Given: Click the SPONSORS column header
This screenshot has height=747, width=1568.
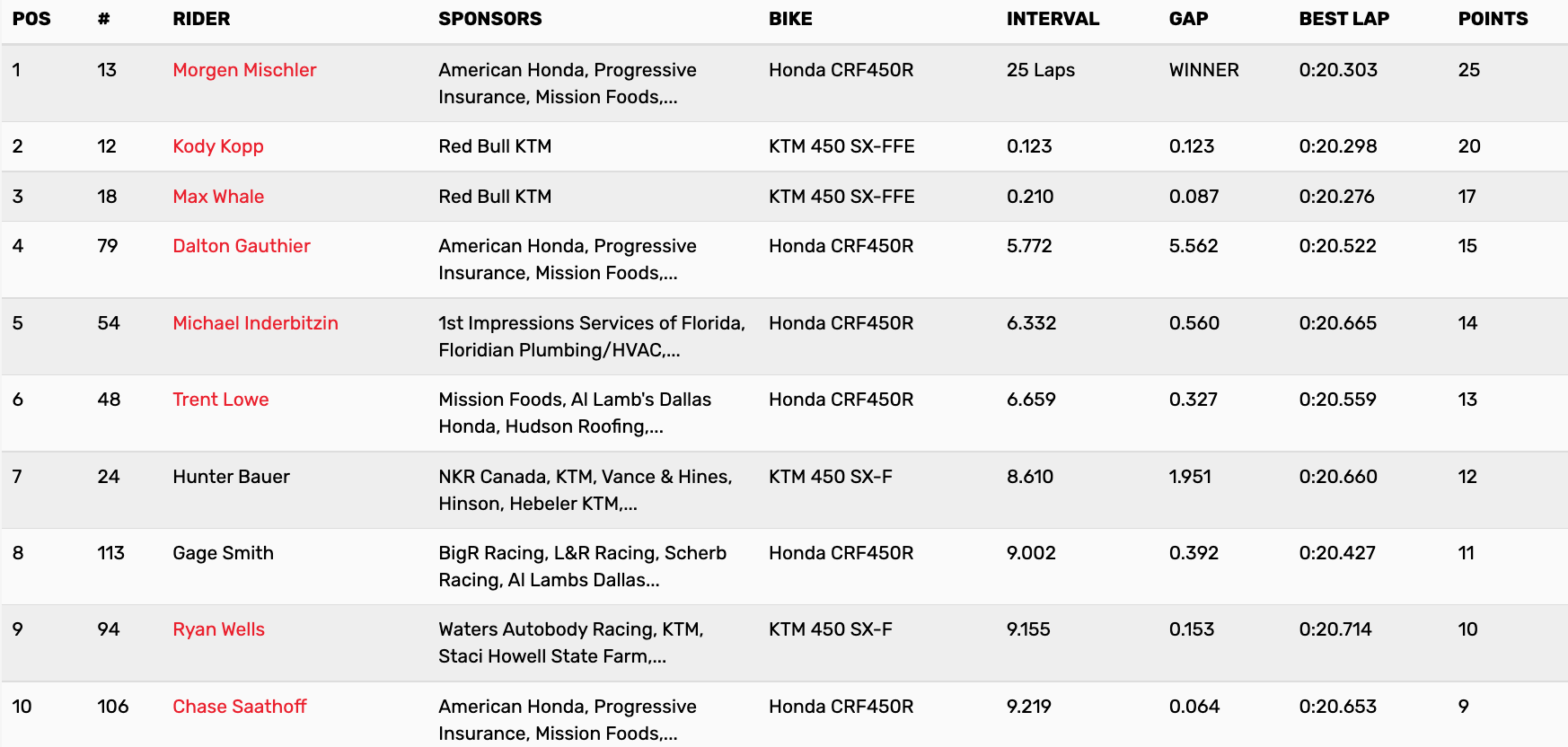Looking at the screenshot, I should click(490, 19).
